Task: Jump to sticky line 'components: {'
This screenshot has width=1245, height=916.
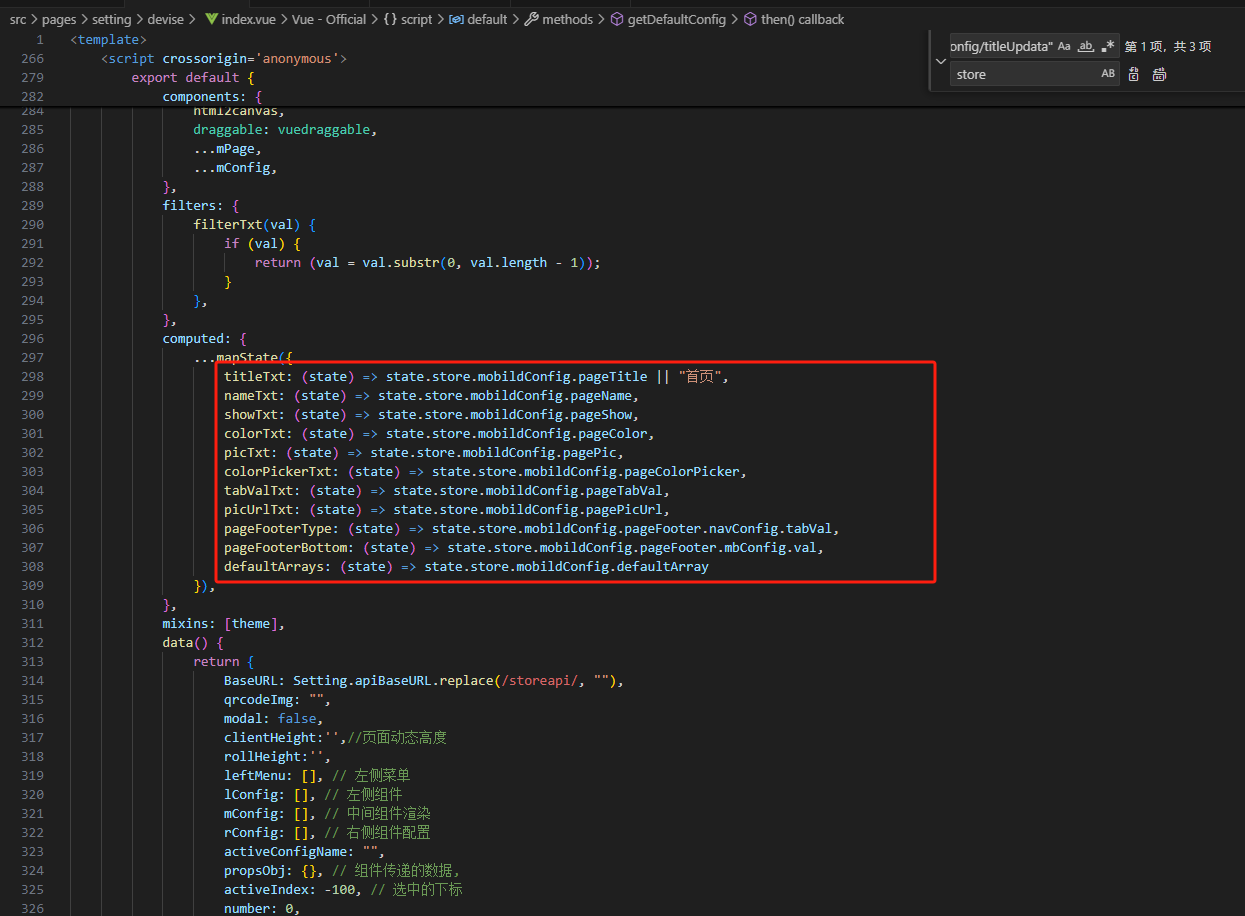Action: click(213, 96)
